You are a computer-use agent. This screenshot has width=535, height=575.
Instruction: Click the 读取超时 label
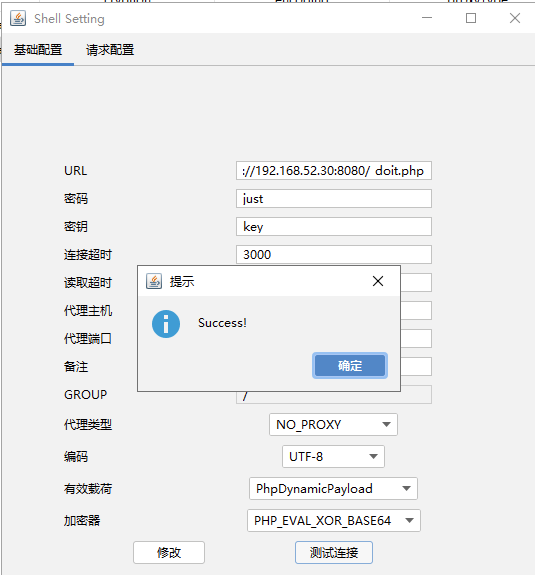pos(88,282)
